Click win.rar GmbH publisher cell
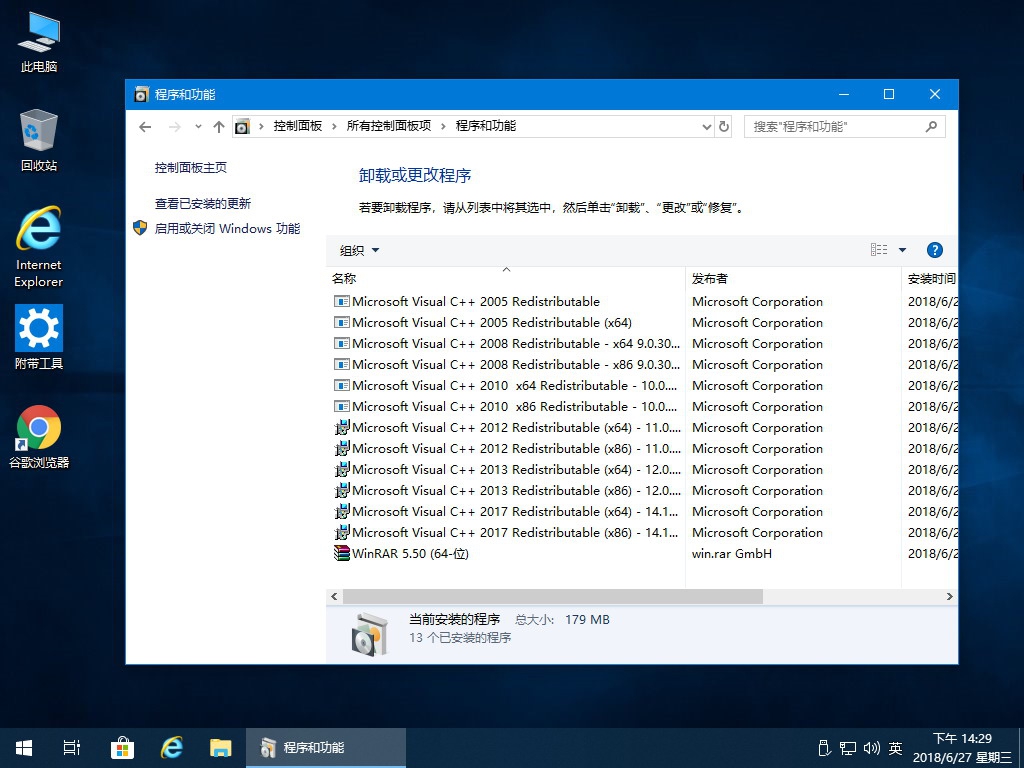 click(x=731, y=554)
